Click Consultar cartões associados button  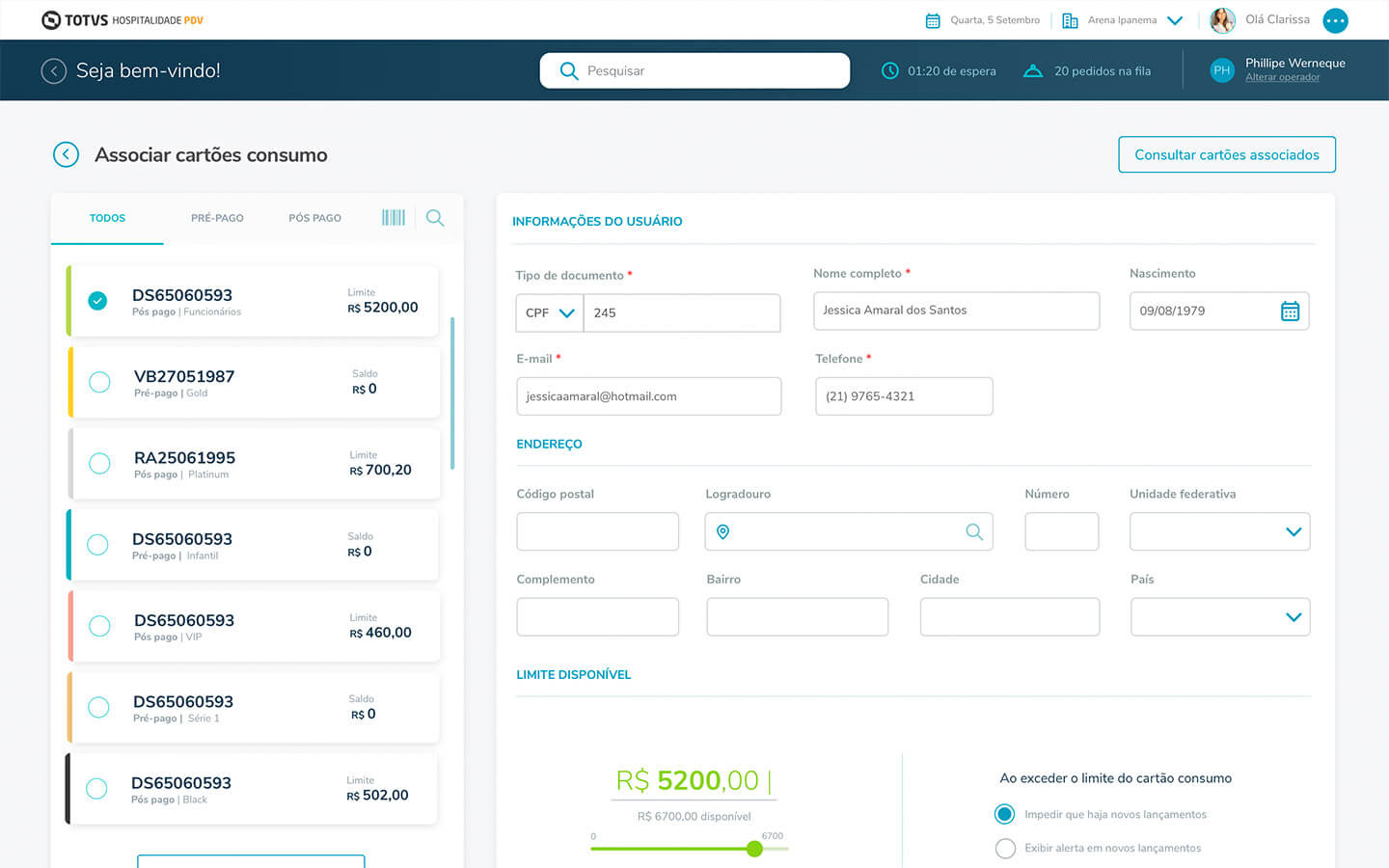tap(1226, 155)
